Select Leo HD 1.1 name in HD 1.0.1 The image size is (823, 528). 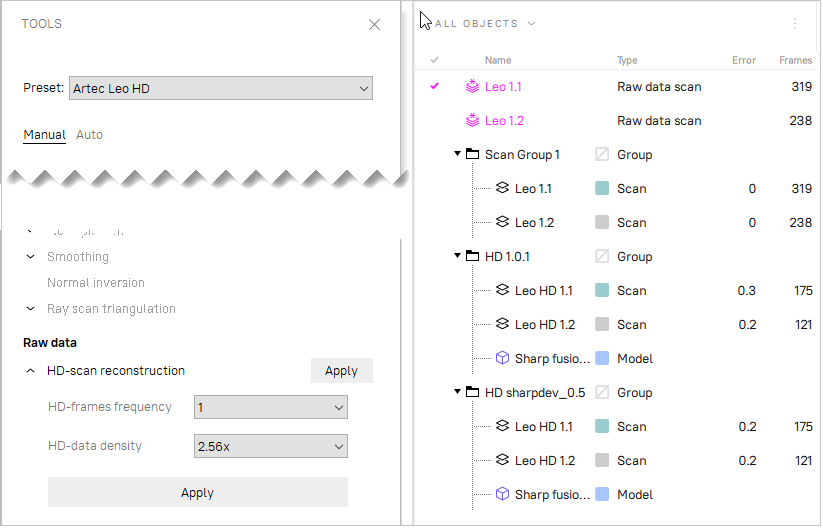[x=544, y=291]
